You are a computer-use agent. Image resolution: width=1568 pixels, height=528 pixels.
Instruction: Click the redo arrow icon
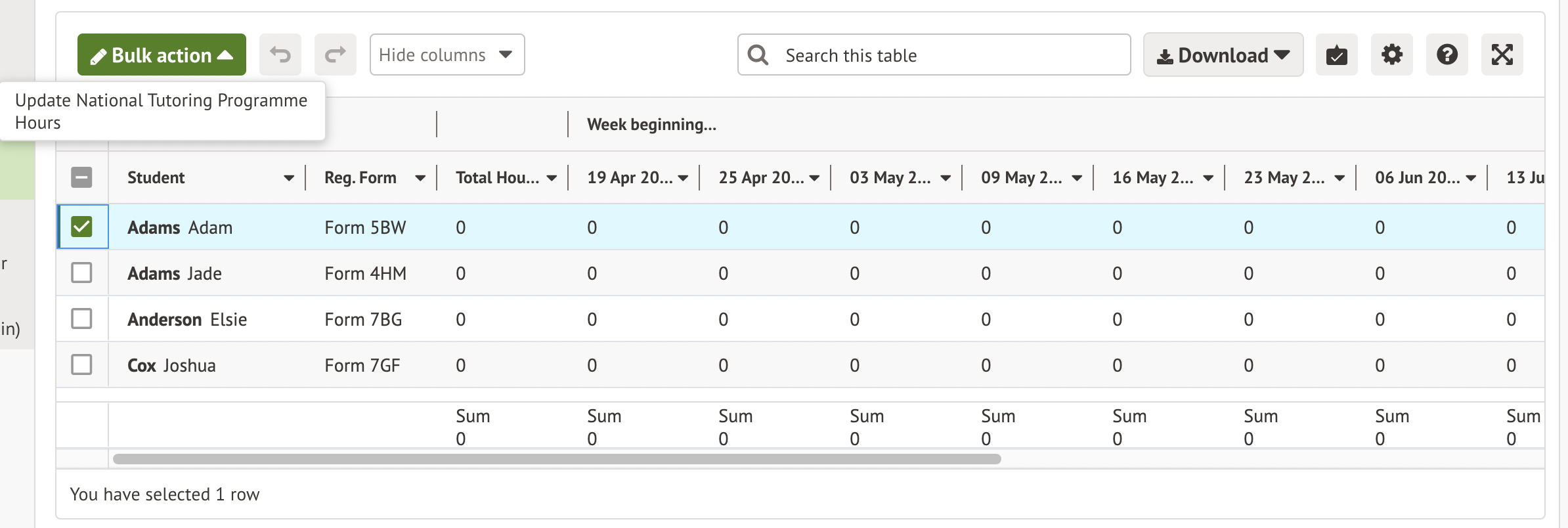(x=335, y=55)
